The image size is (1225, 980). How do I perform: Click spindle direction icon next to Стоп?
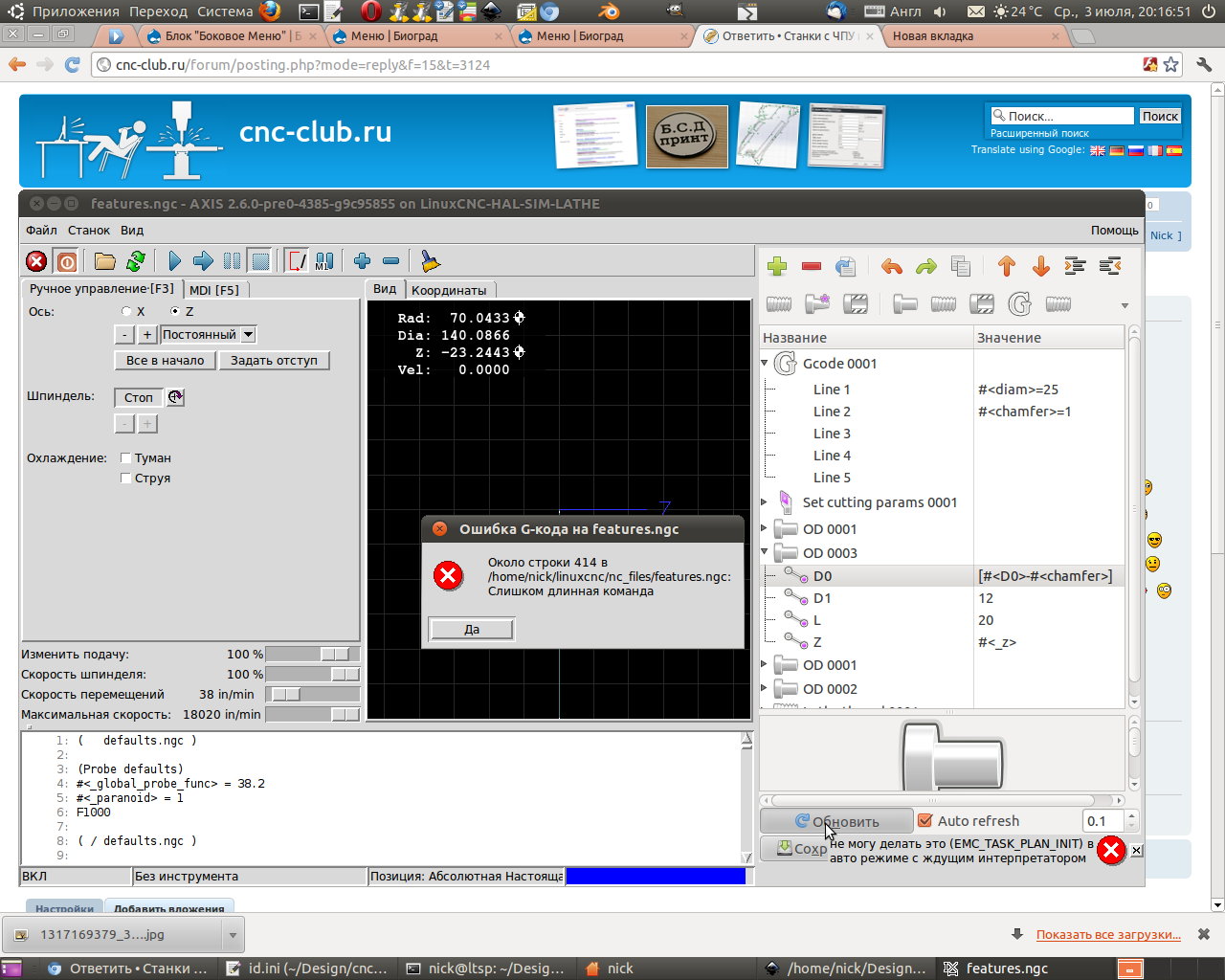pos(175,396)
